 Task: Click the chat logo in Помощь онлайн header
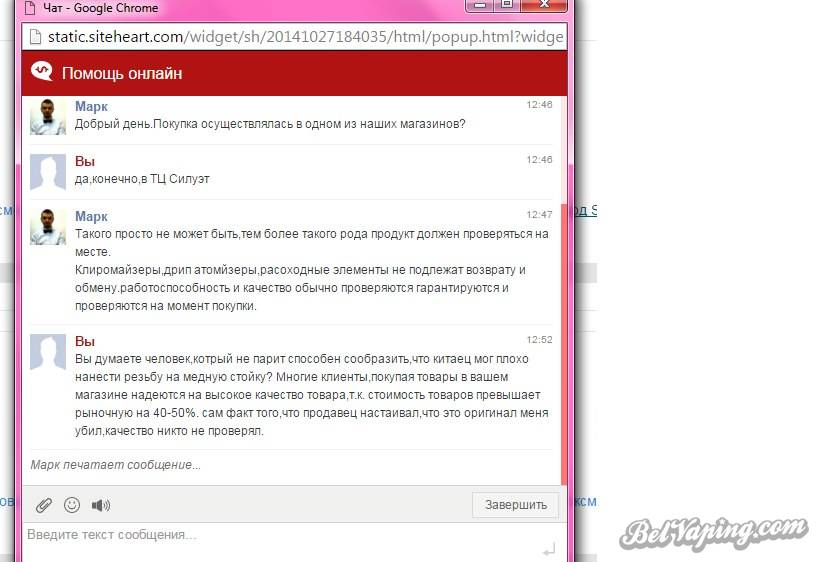pos(42,72)
